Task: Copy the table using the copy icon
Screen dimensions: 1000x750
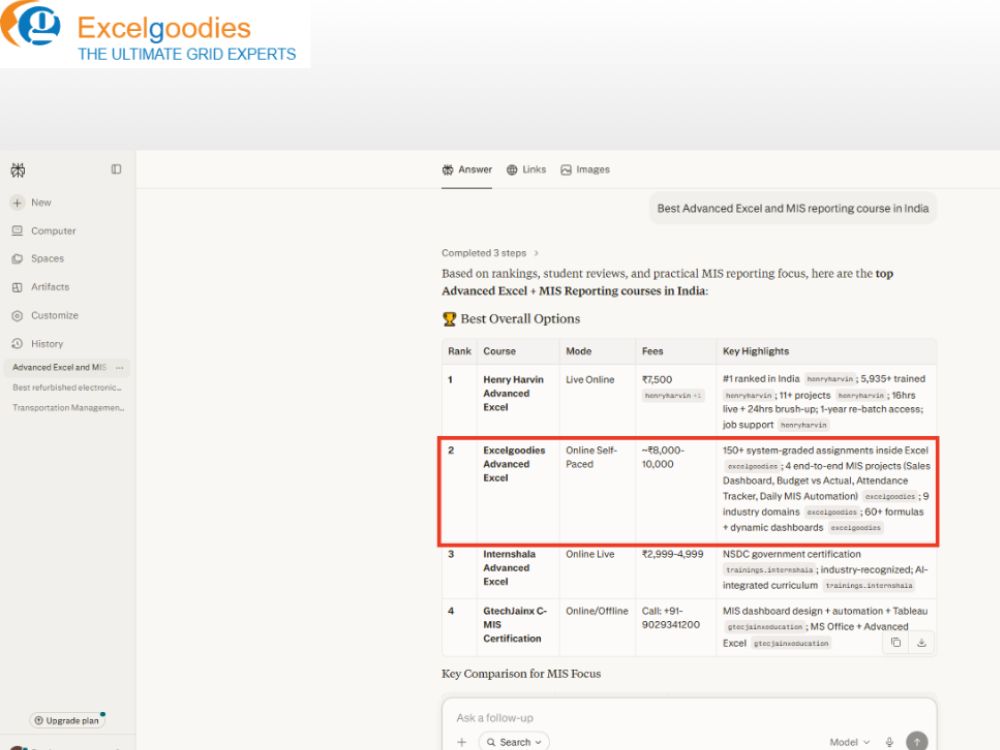Action: tap(896, 642)
